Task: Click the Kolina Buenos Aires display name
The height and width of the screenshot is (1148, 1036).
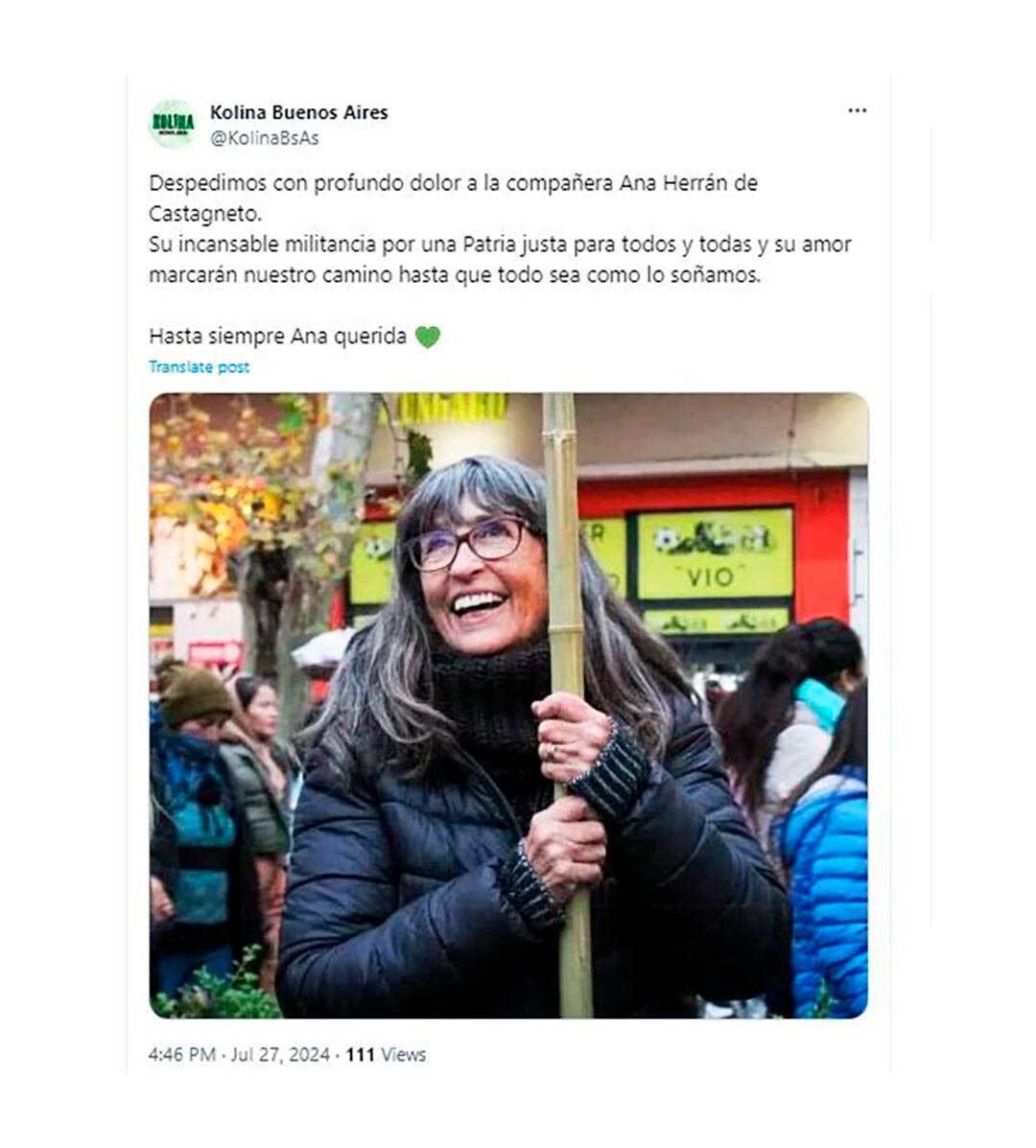Action: click(x=298, y=112)
